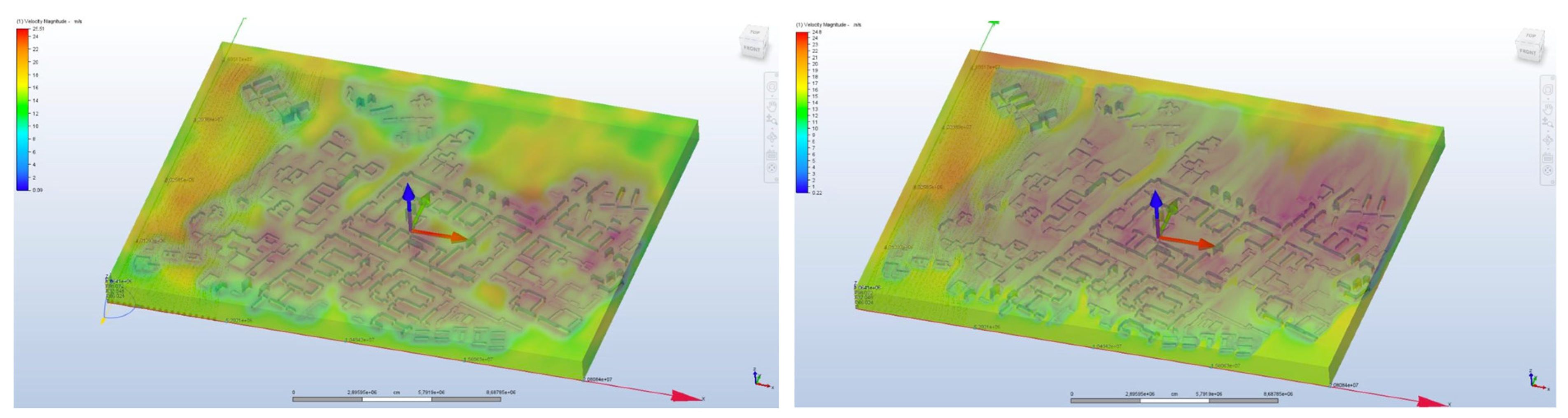Expand the dropdown arrow below left steering wheel icon
Screen dimensions: 1568x418
772,96
